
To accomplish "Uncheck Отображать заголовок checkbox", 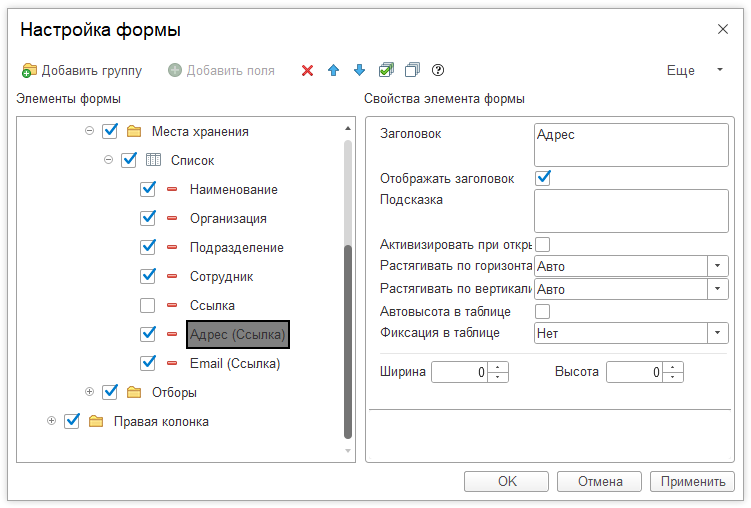I will pyautogui.click(x=543, y=178).
